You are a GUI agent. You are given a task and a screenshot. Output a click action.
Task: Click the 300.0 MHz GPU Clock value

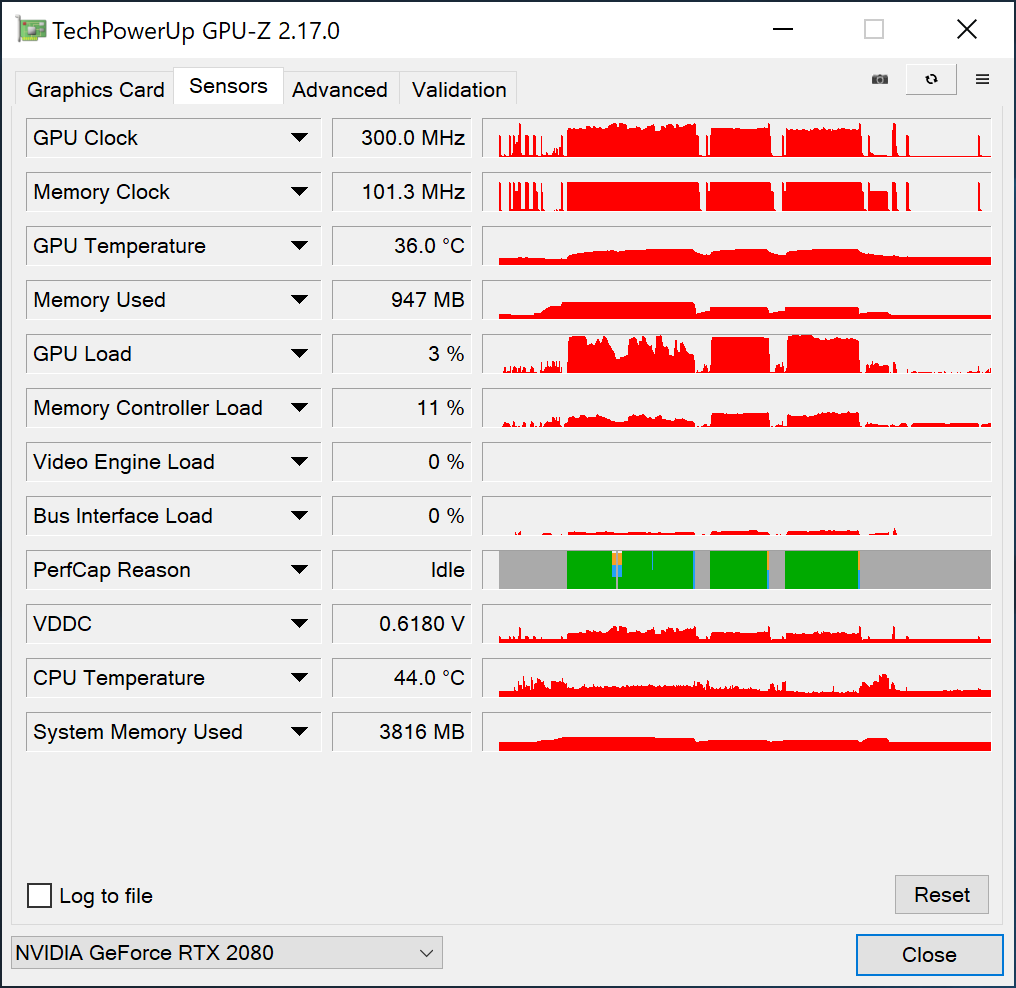click(402, 137)
